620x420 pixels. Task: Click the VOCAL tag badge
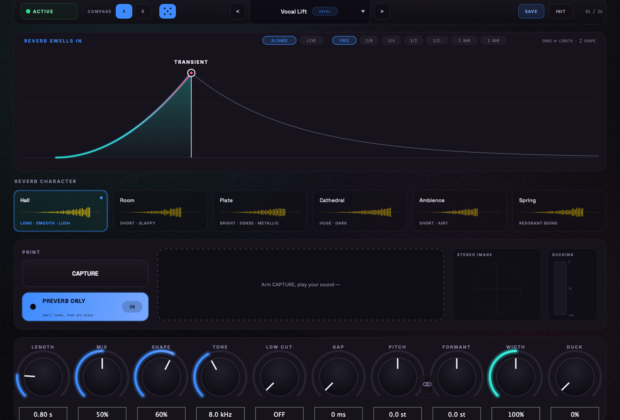click(x=325, y=11)
